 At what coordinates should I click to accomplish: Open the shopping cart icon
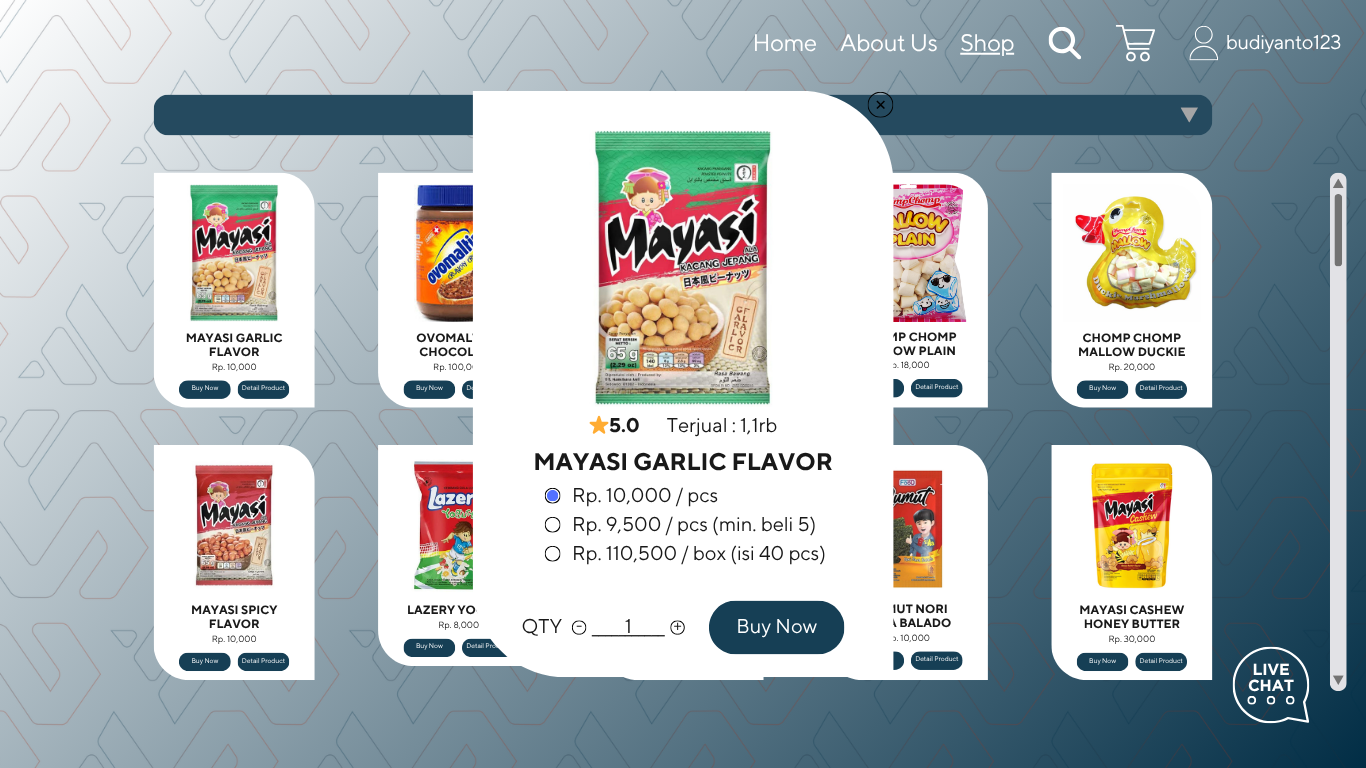1135,43
